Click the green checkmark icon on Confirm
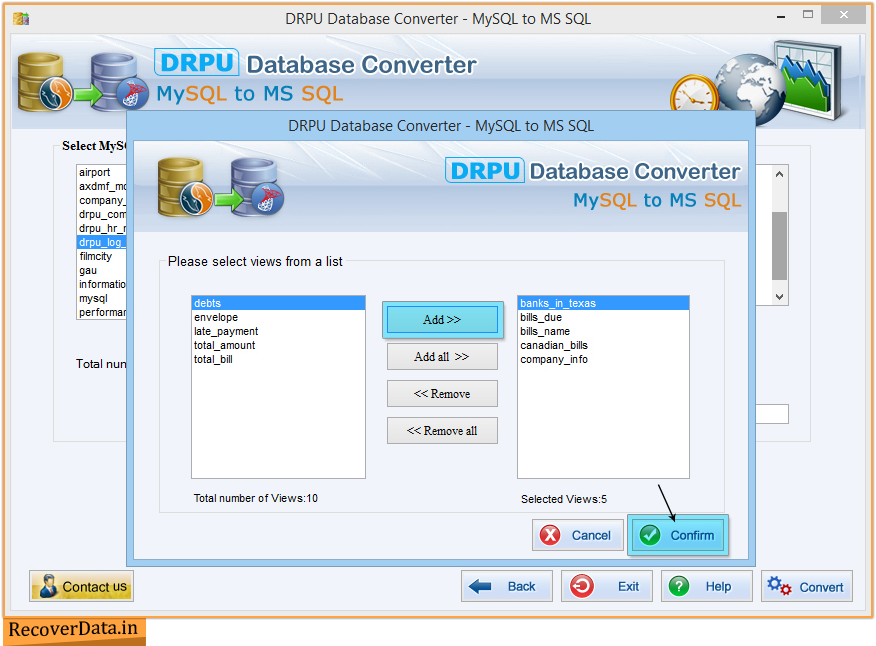This screenshot has height=646, width=876. pyautogui.click(x=650, y=535)
